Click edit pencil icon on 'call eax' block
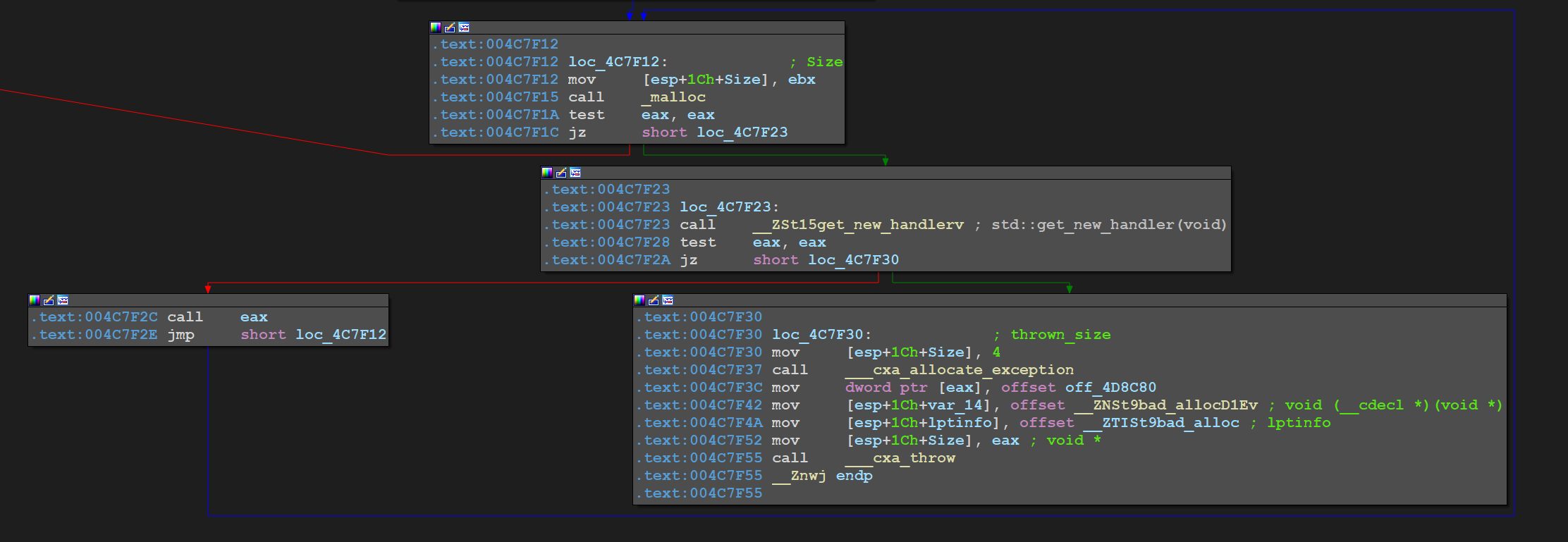The height and width of the screenshot is (542, 1568). (x=49, y=300)
